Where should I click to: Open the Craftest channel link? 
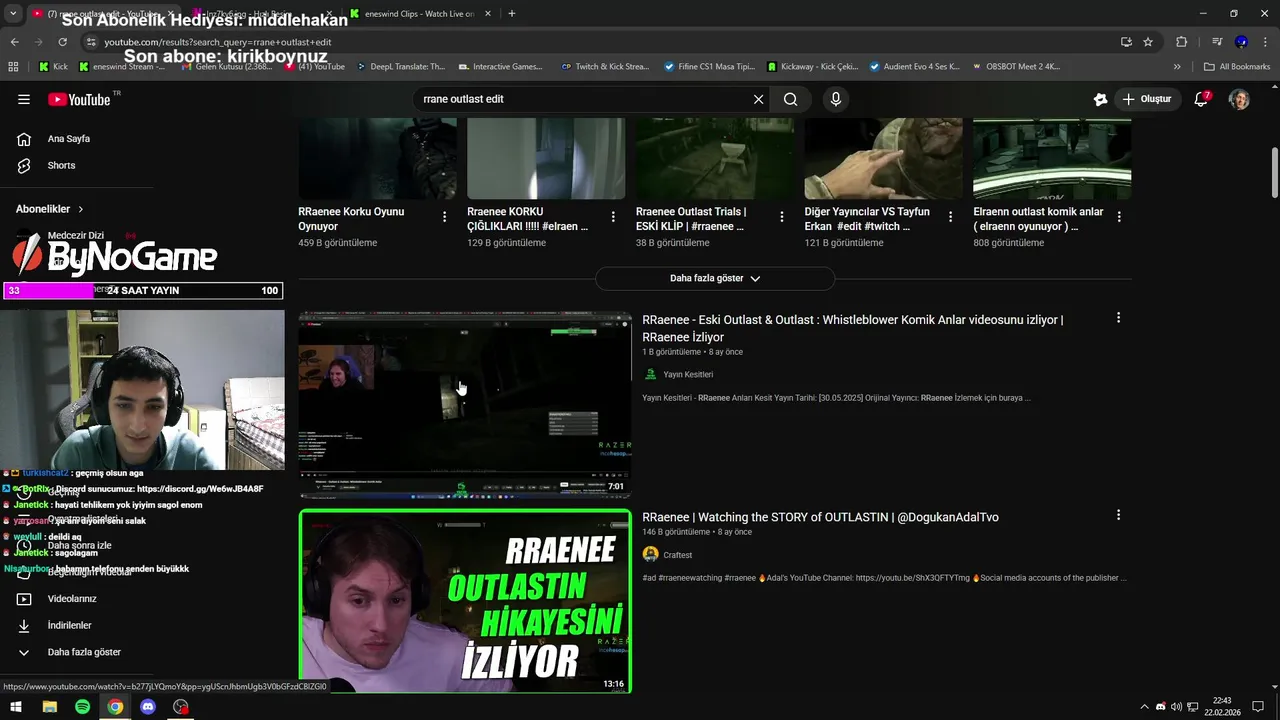pyautogui.click(x=677, y=555)
